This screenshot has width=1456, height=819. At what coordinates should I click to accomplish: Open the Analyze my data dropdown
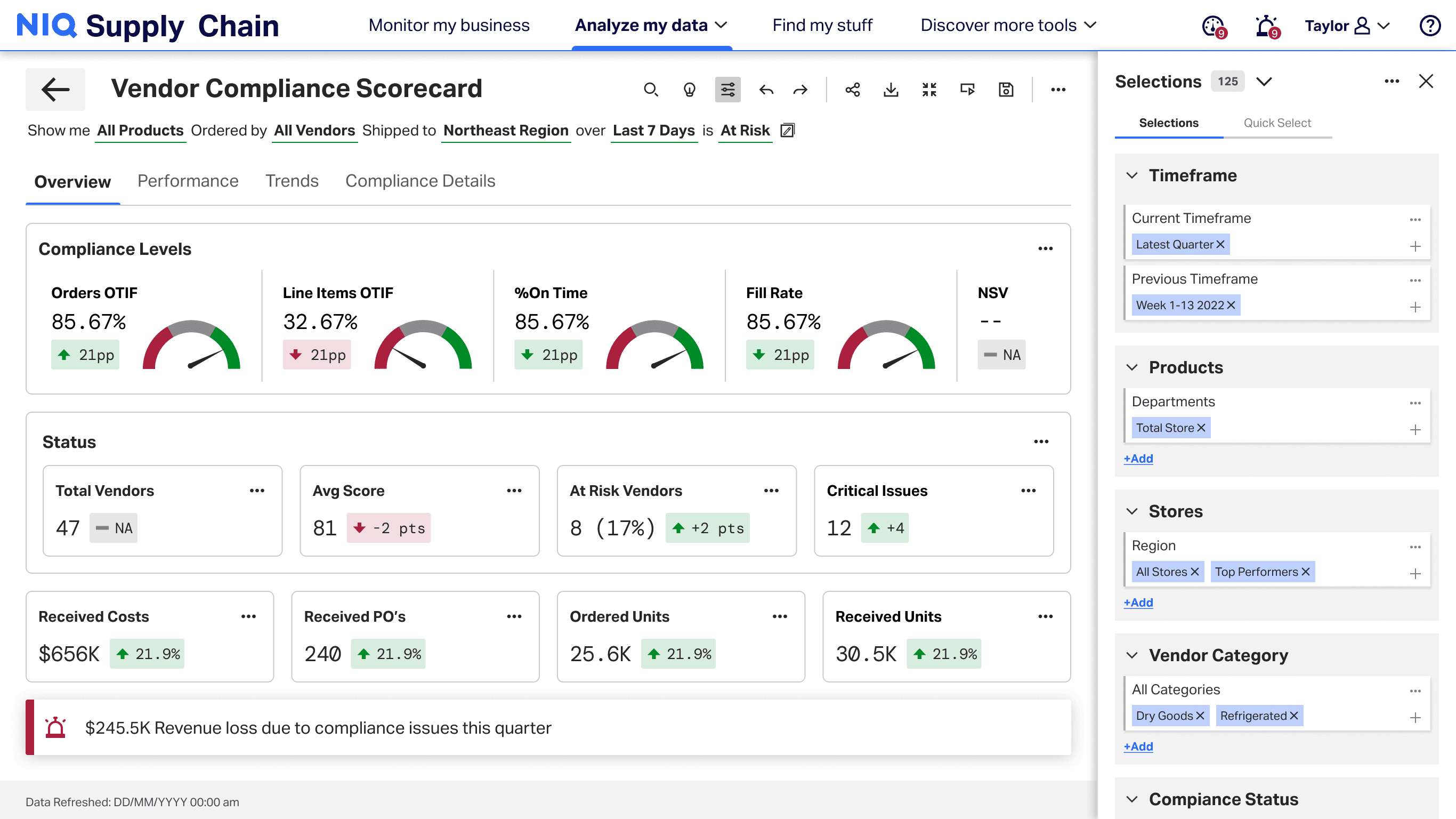[x=651, y=26]
